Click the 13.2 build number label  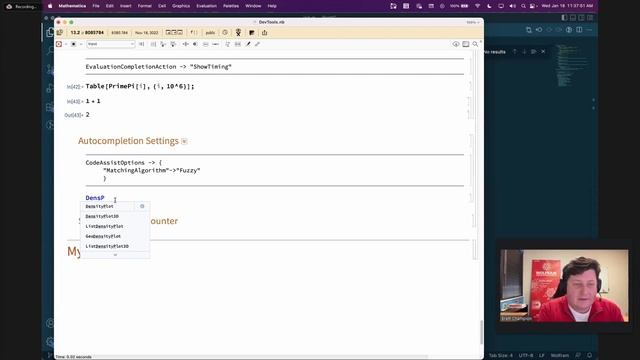[87, 33]
